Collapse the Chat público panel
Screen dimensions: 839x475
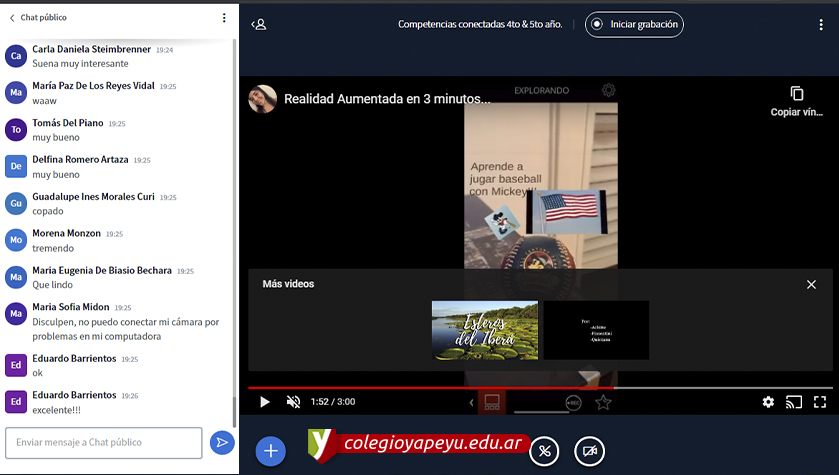click(x=12, y=18)
